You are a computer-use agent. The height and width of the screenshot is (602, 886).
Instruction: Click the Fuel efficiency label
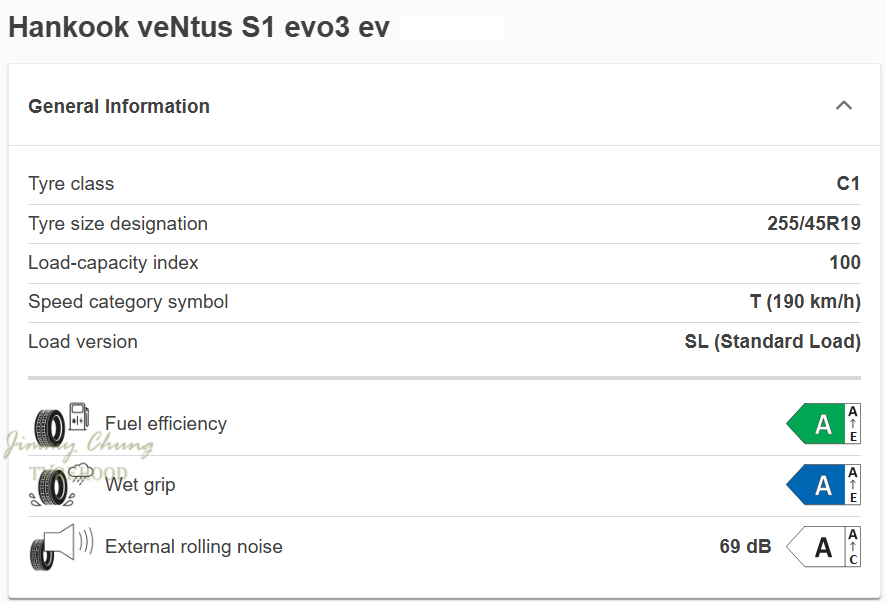(166, 424)
